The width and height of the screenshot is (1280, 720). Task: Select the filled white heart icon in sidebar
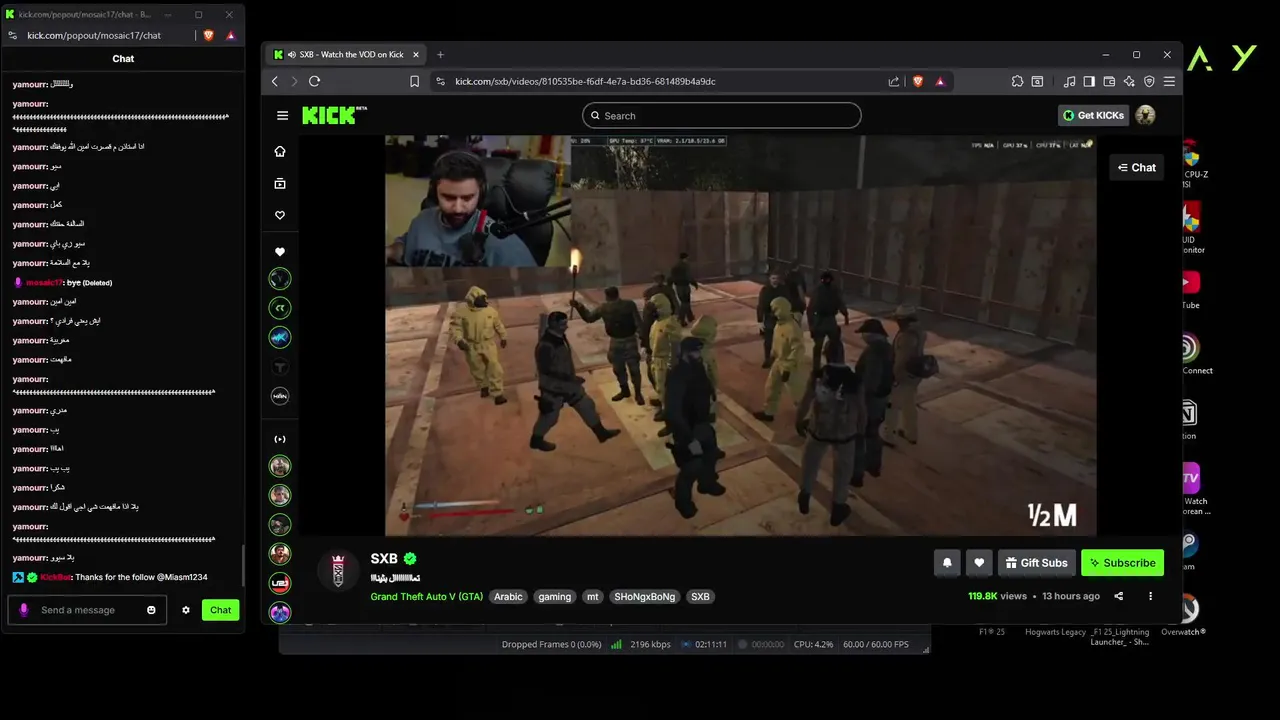[280, 252]
